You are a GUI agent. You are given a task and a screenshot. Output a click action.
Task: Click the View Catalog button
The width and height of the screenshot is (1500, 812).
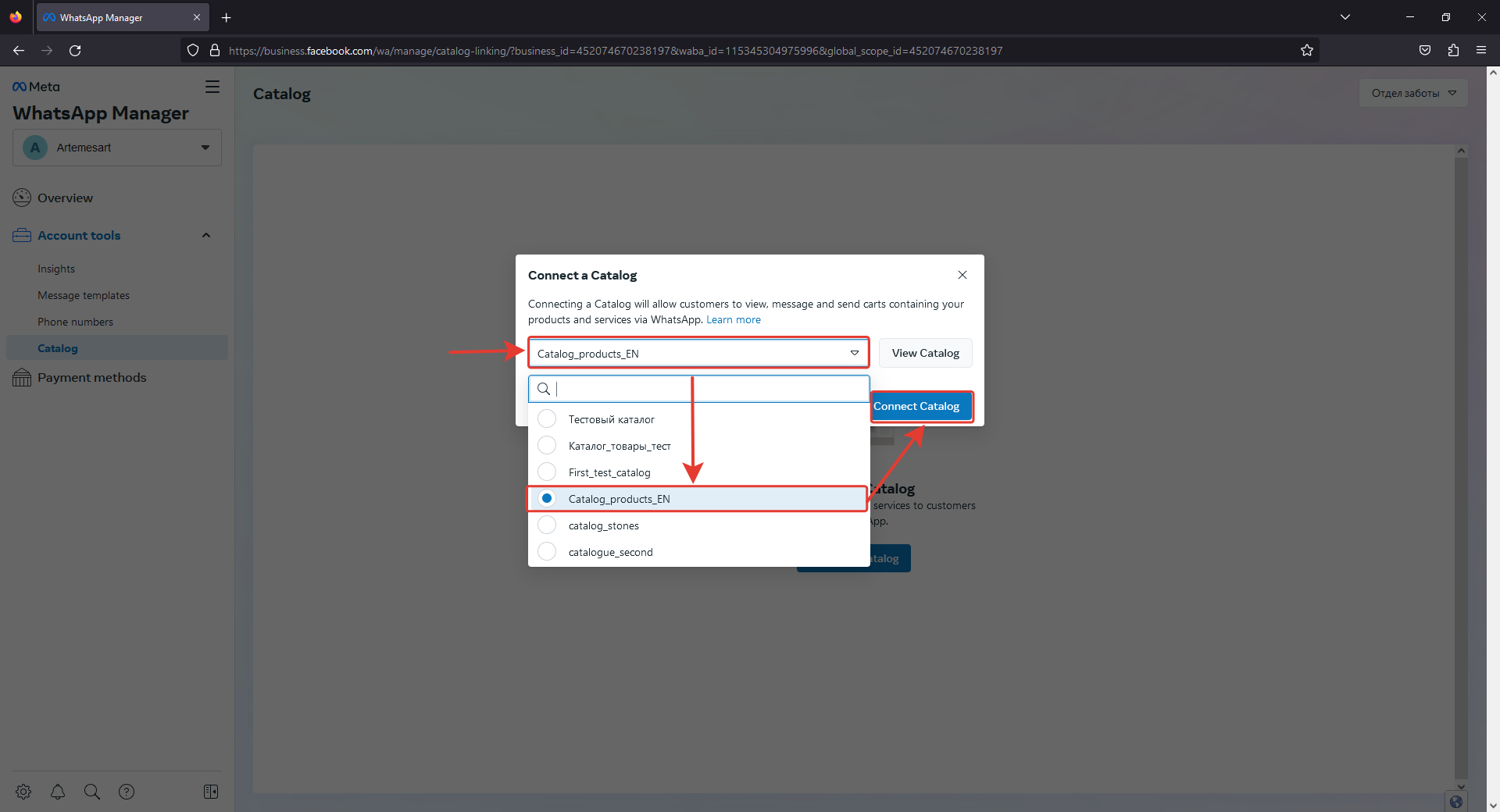click(x=926, y=353)
